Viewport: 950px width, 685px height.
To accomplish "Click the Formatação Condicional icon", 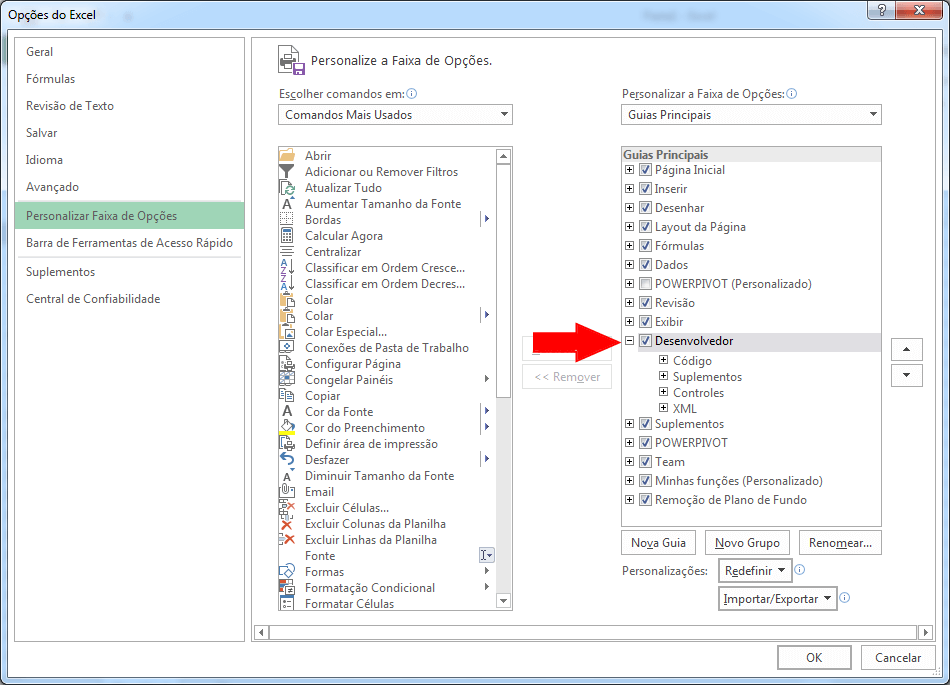I will pos(287,587).
